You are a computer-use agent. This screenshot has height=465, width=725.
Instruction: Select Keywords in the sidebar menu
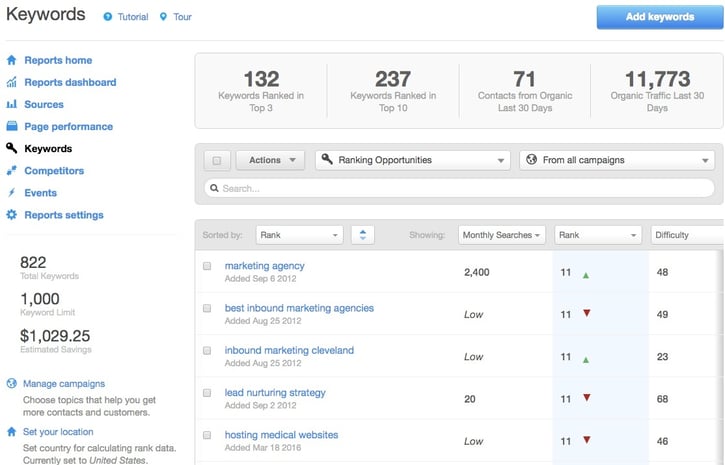(48, 148)
